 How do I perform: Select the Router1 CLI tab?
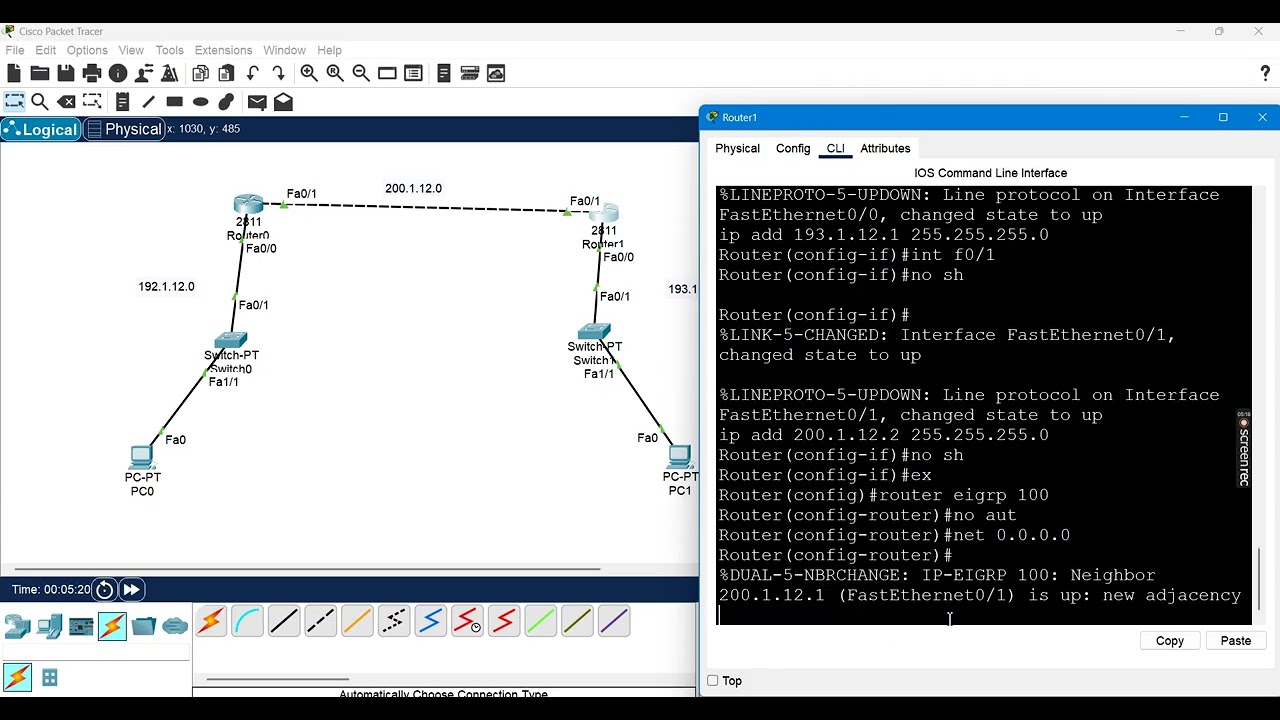[835, 148]
